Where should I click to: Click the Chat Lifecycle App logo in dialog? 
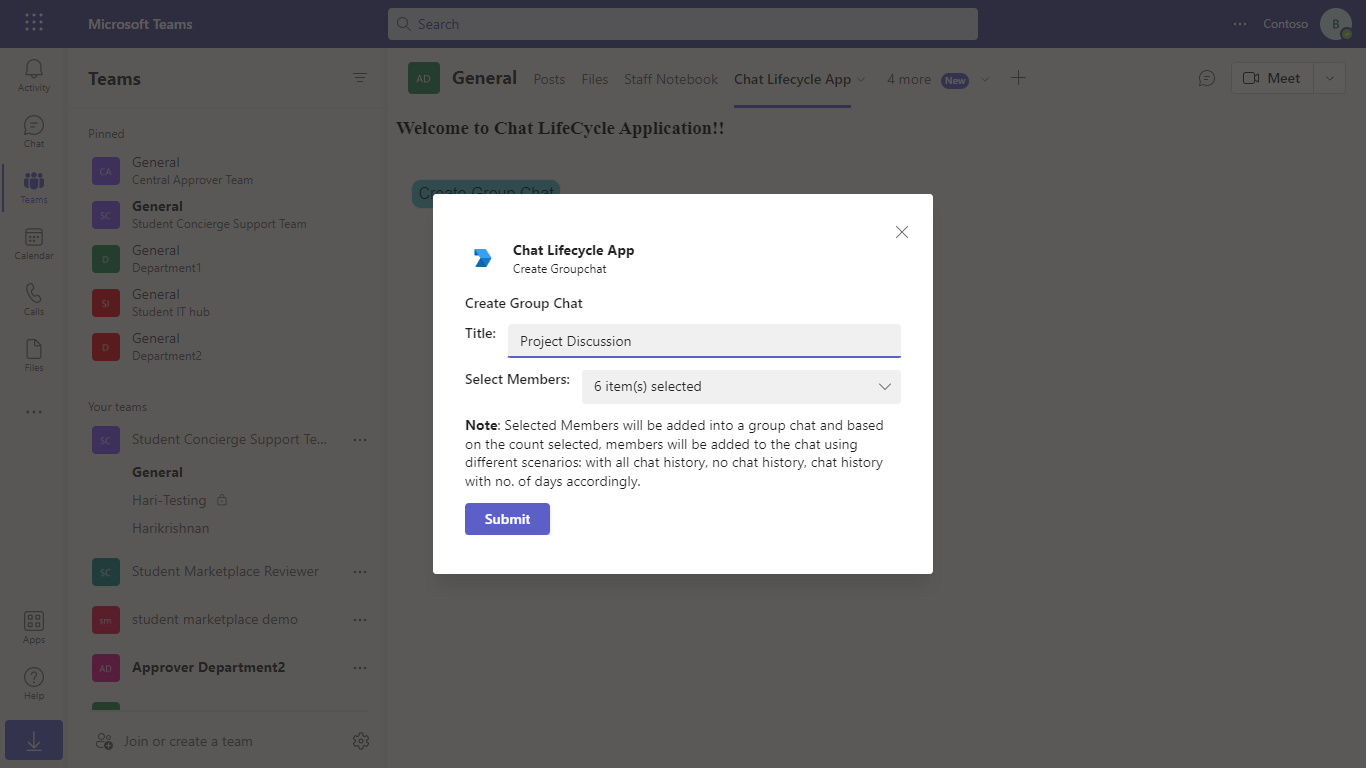click(x=482, y=258)
